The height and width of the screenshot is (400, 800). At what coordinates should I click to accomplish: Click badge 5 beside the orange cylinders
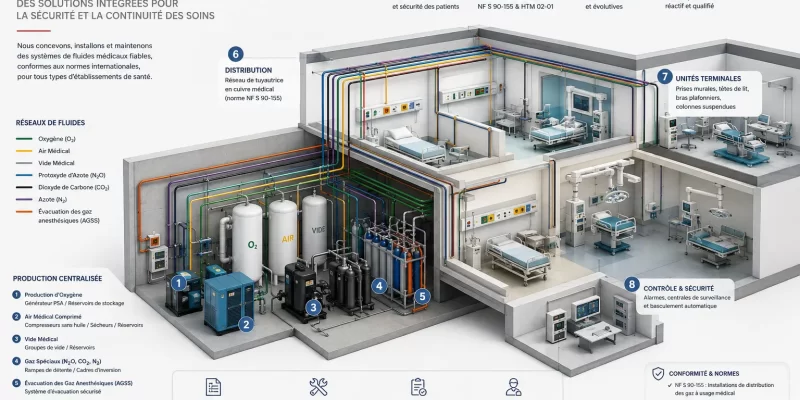pyautogui.click(x=421, y=296)
